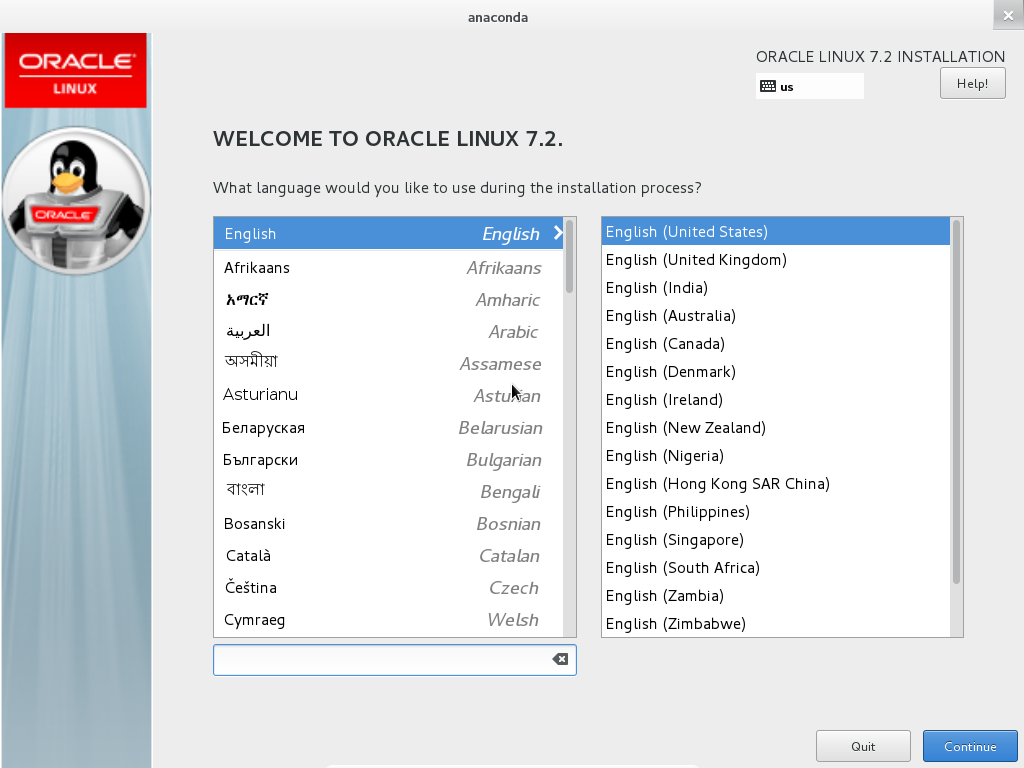The width and height of the screenshot is (1024, 768).
Task: Choose English (United States) locale
Action: 776,232
